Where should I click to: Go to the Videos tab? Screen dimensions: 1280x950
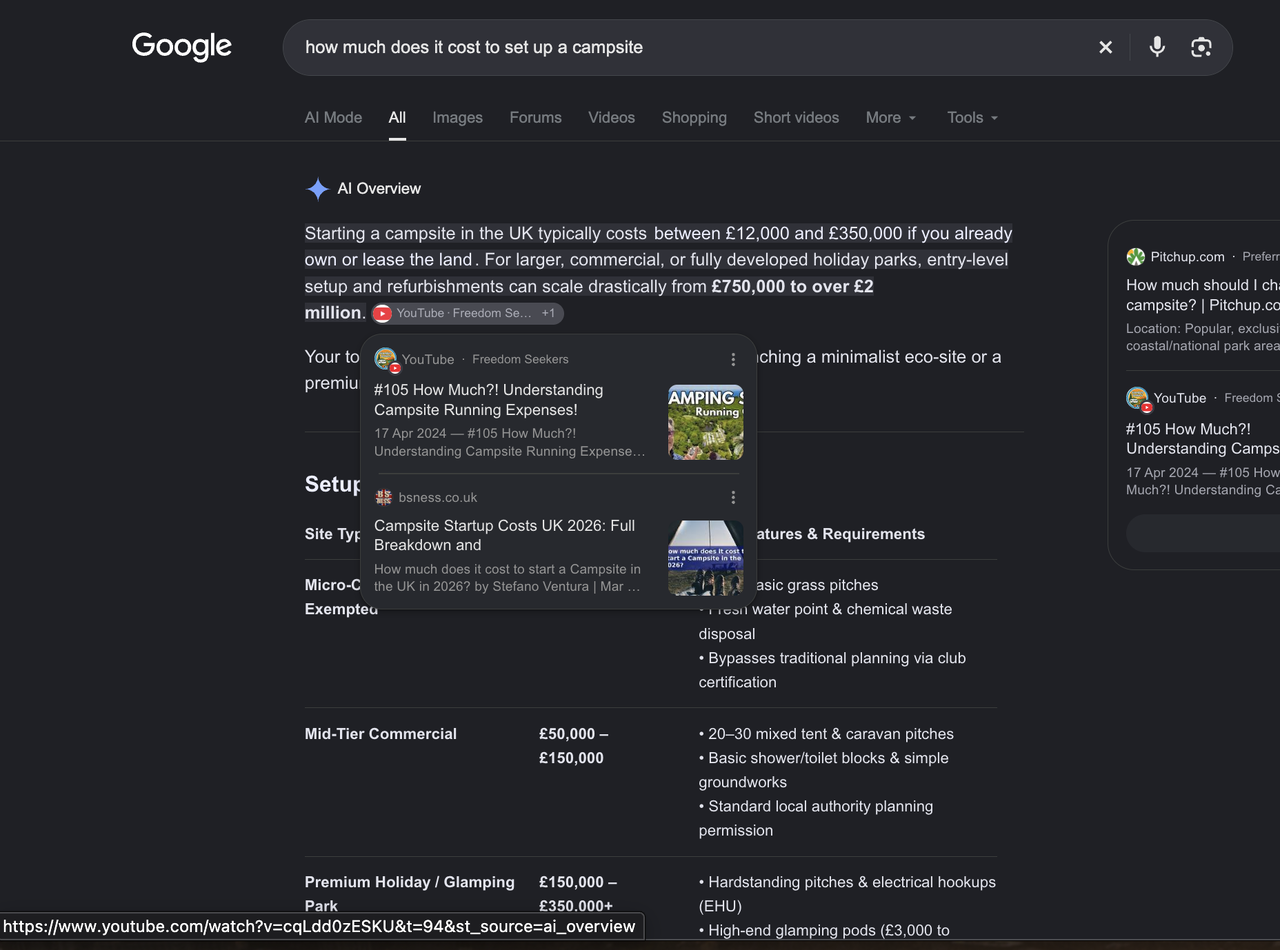(611, 117)
